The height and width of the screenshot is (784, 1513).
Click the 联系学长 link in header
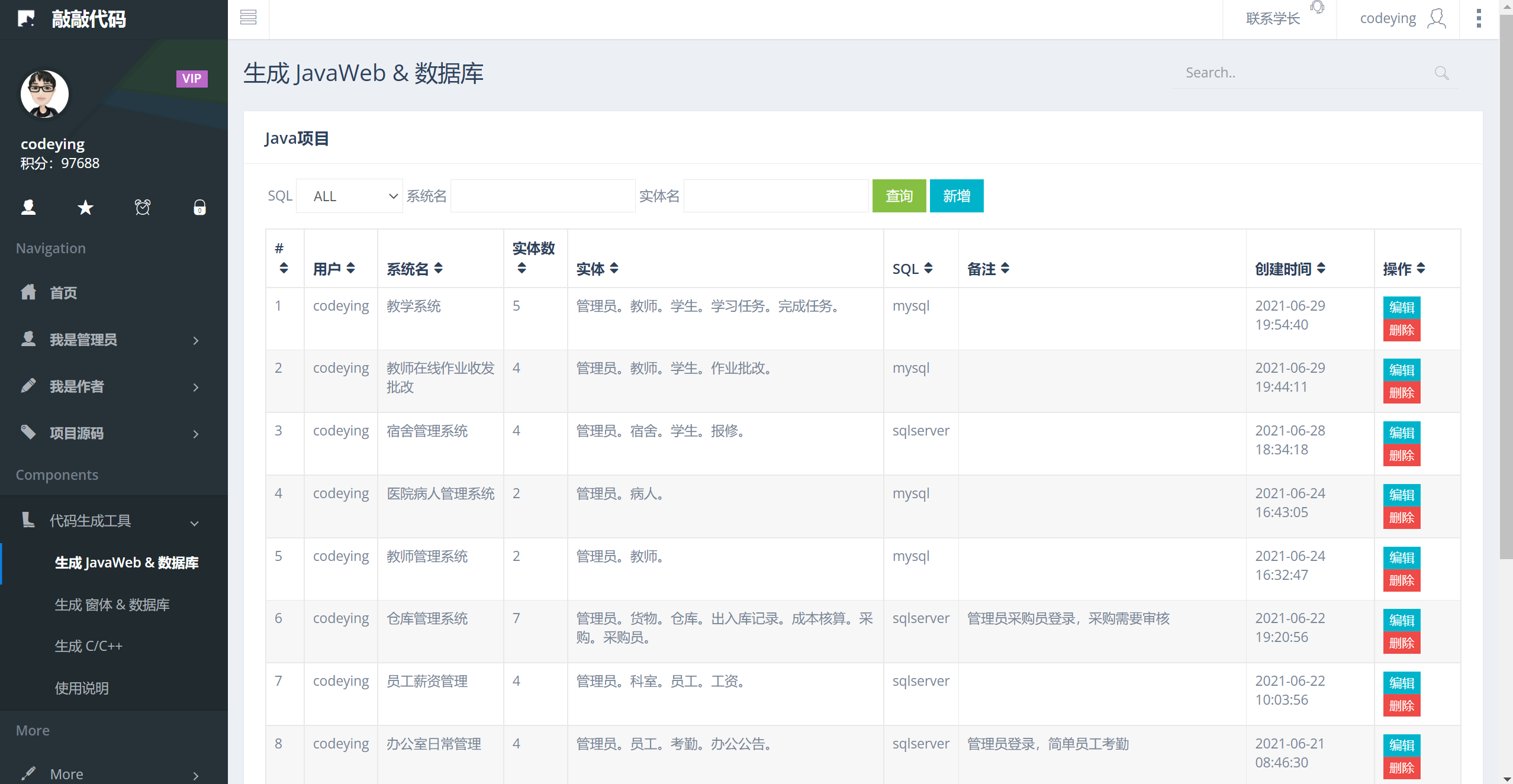[1273, 18]
